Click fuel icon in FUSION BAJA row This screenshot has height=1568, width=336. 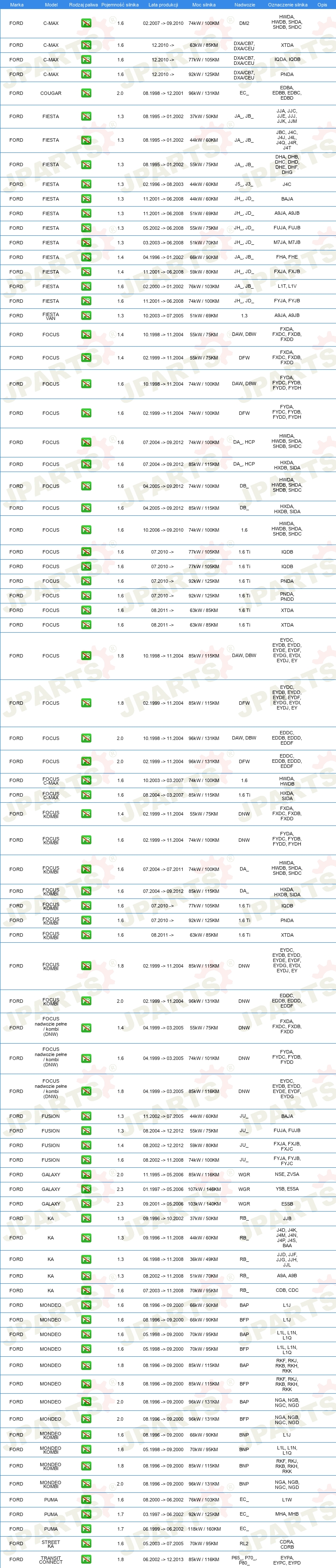click(86, 1116)
